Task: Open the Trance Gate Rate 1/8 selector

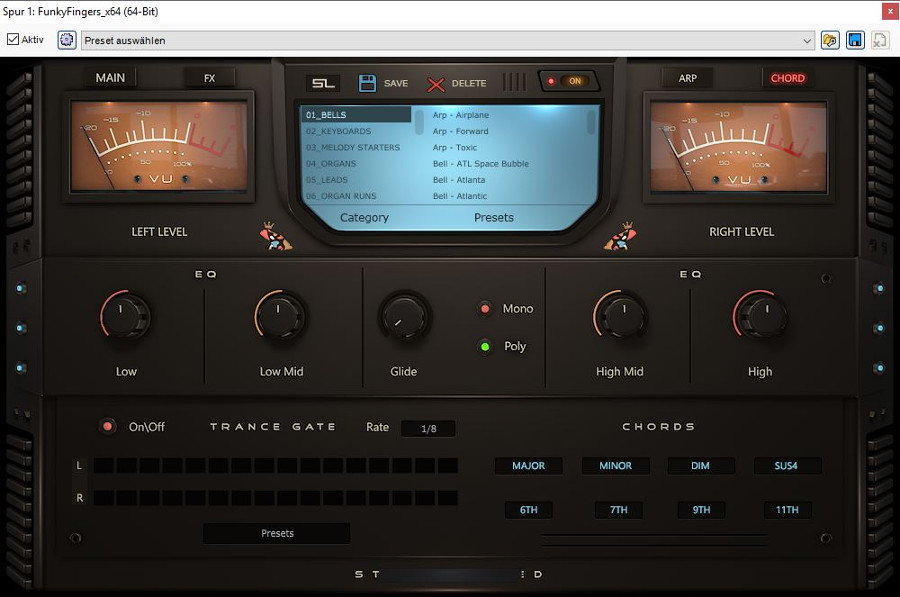Action: point(428,428)
